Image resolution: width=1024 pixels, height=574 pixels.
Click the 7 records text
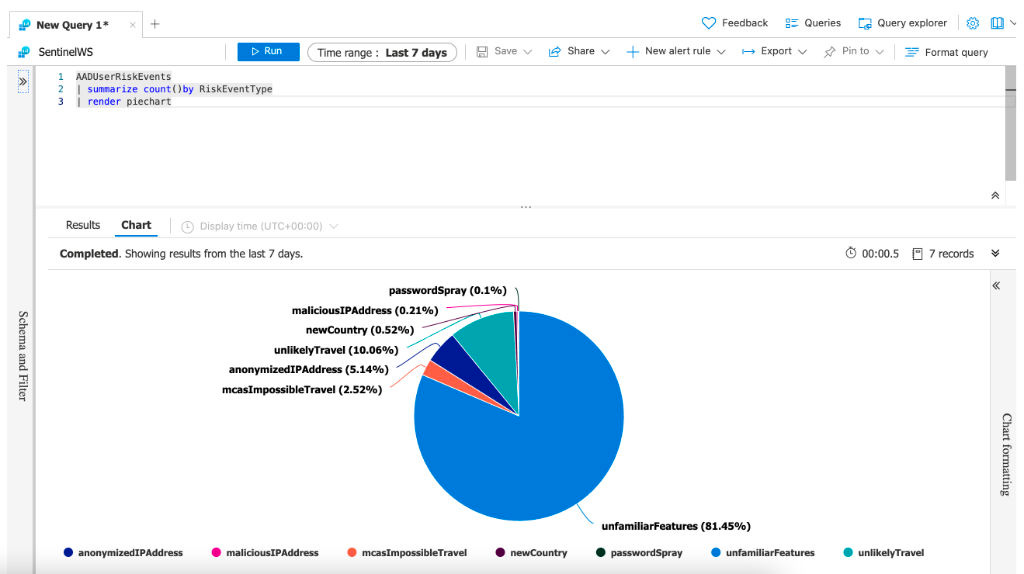tap(951, 253)
